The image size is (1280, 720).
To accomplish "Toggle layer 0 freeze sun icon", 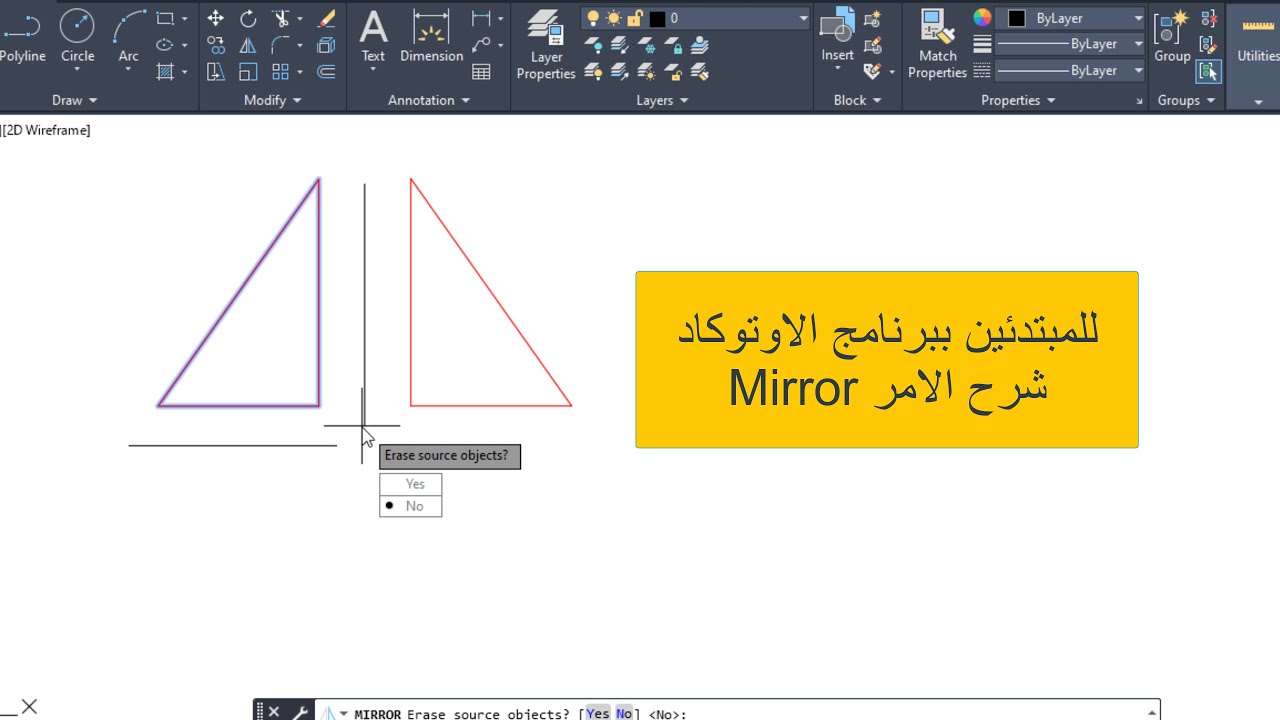I will (x=613, y=18).
